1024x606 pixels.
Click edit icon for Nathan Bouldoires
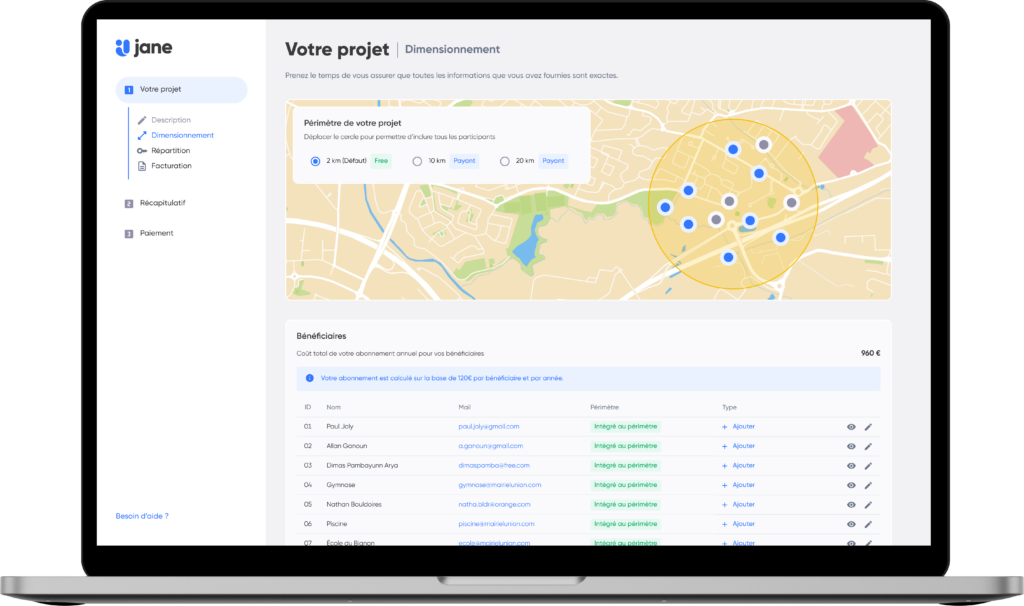pos(868,504)
